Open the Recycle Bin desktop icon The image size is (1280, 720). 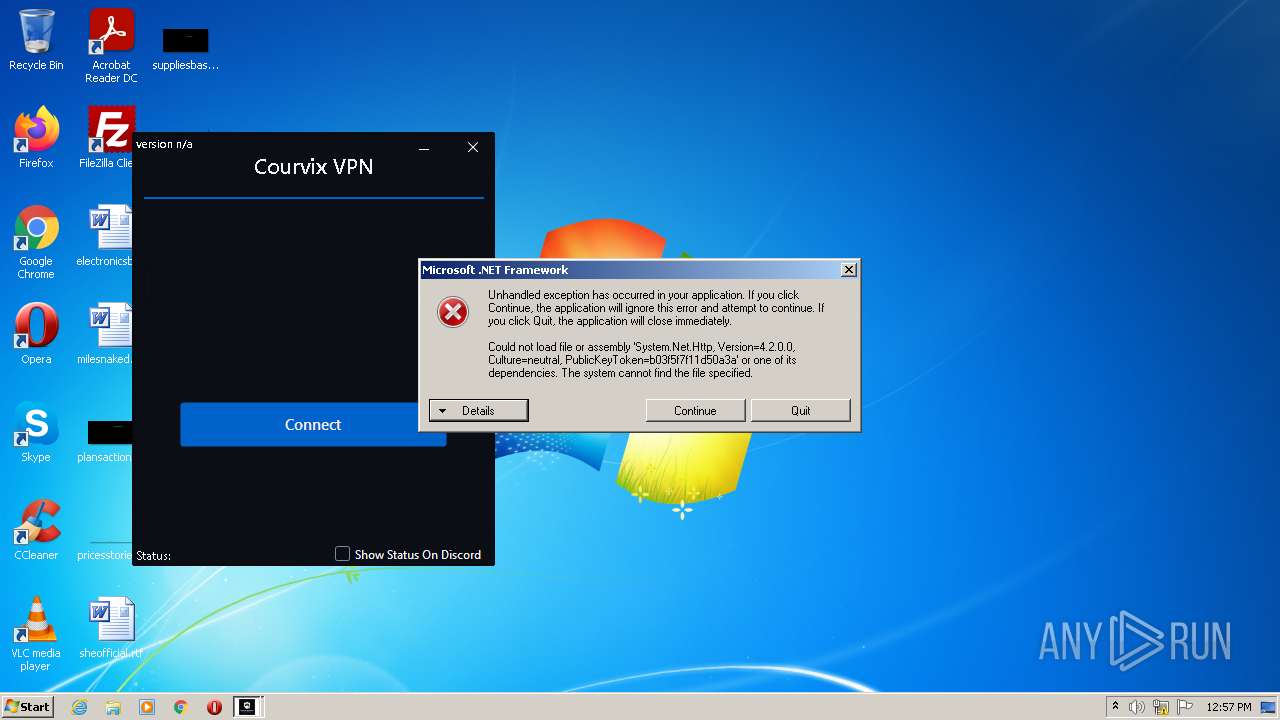(x=36, y=41)
